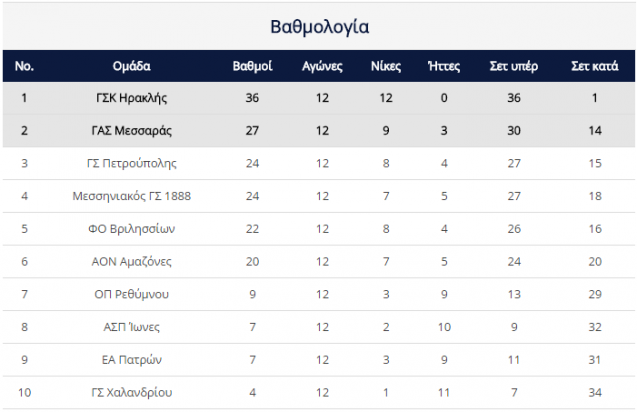Select team ΑΟΝ Αμαζόνες

coord(132,261)
